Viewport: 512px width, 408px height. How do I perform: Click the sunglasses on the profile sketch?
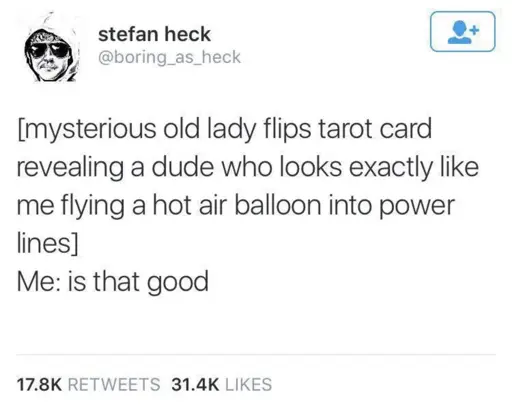tap(48, 51)
